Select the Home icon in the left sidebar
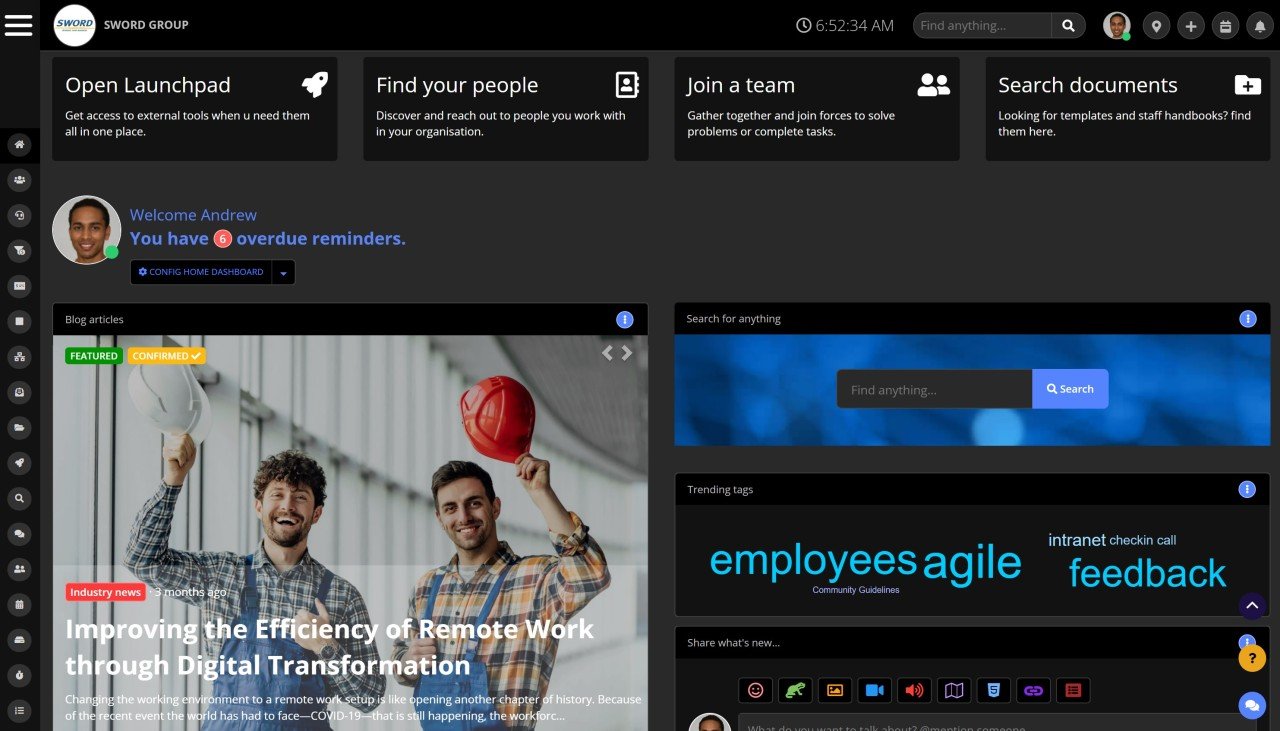Image resolution: width=1280 pixels, height=731 pixels. pos(19,144)
